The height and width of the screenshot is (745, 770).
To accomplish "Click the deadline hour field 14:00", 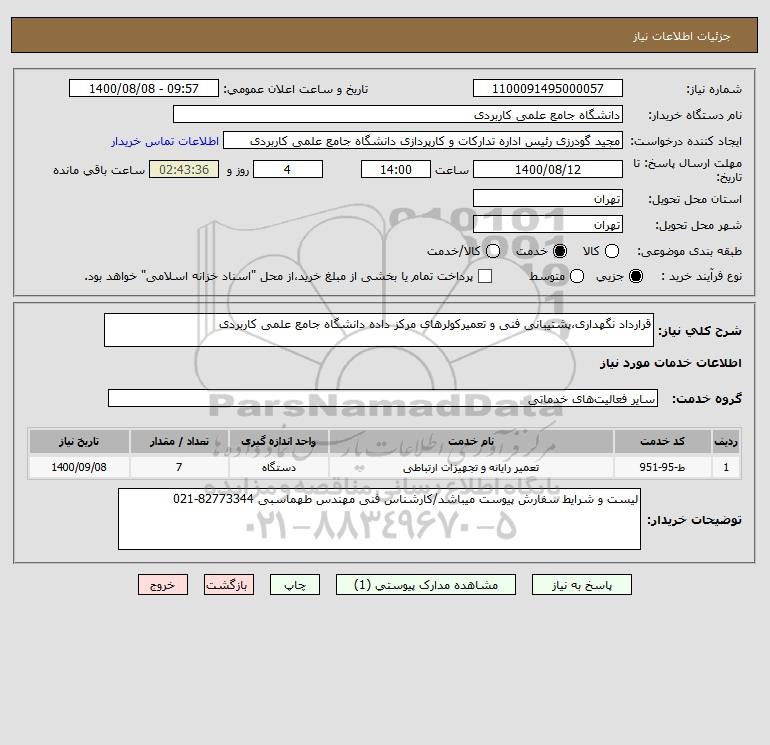I will coord(396,169).
